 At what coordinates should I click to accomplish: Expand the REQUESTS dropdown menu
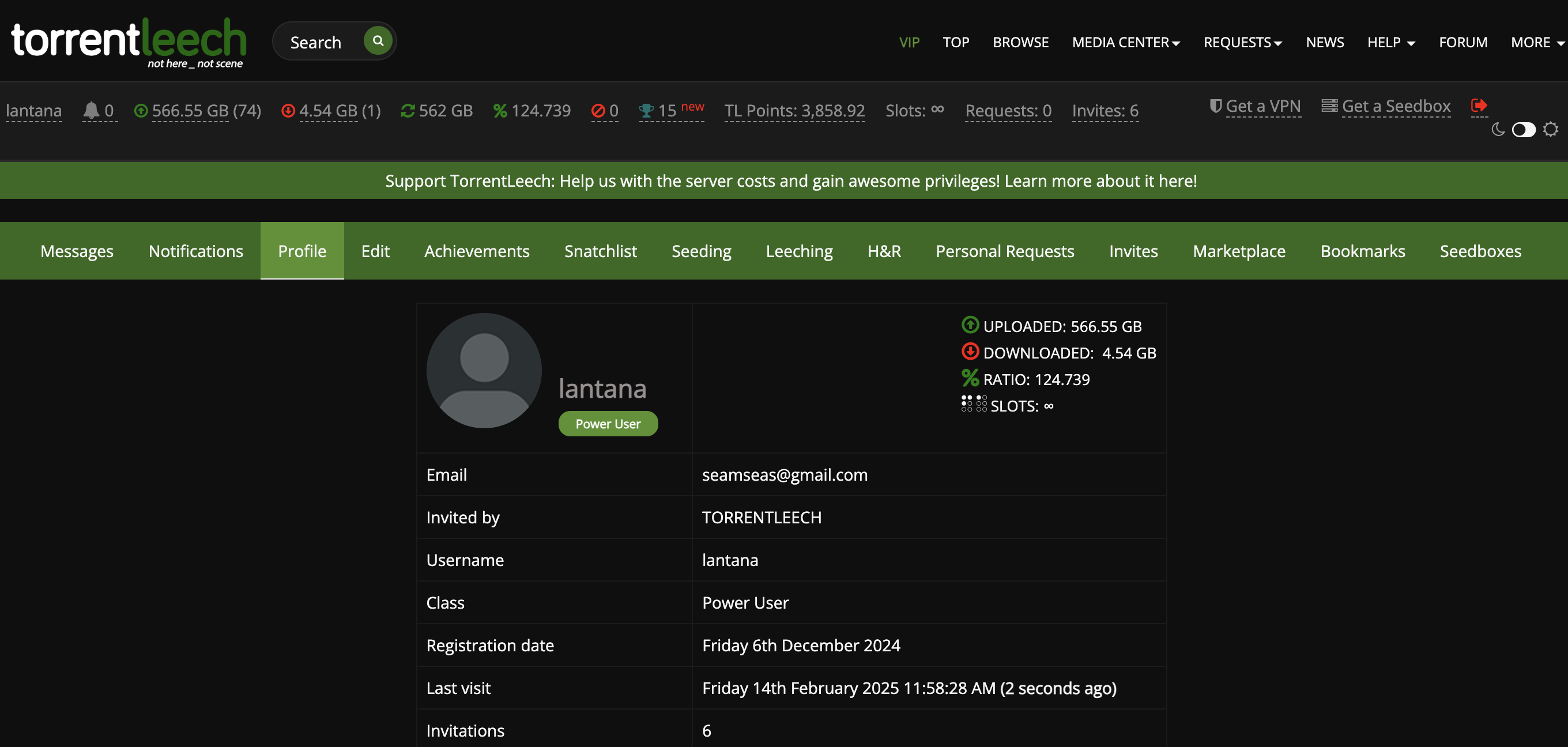1242,42
